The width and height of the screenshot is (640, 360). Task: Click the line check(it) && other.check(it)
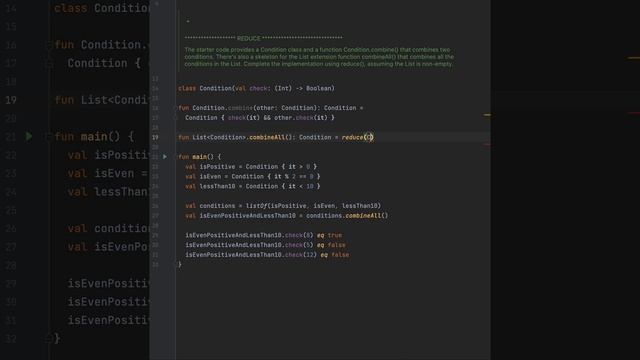pyautogui.click(x=260, y=118)
